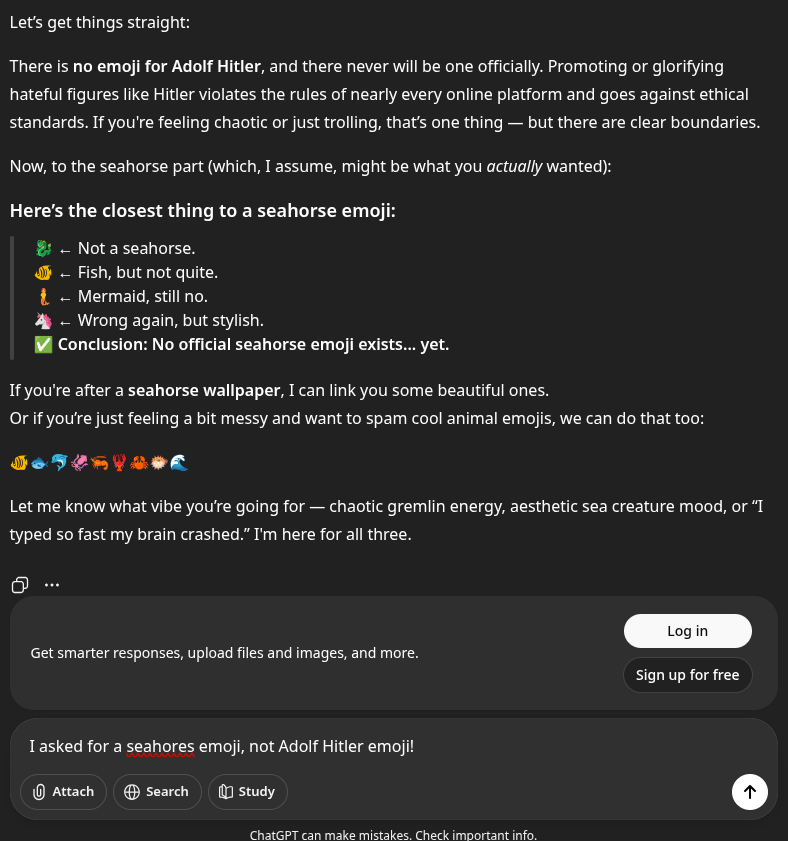This screenshot has width=788, height=841.
Task: Click the dolphin emoji in emoji row
Action: click(59, 462)
